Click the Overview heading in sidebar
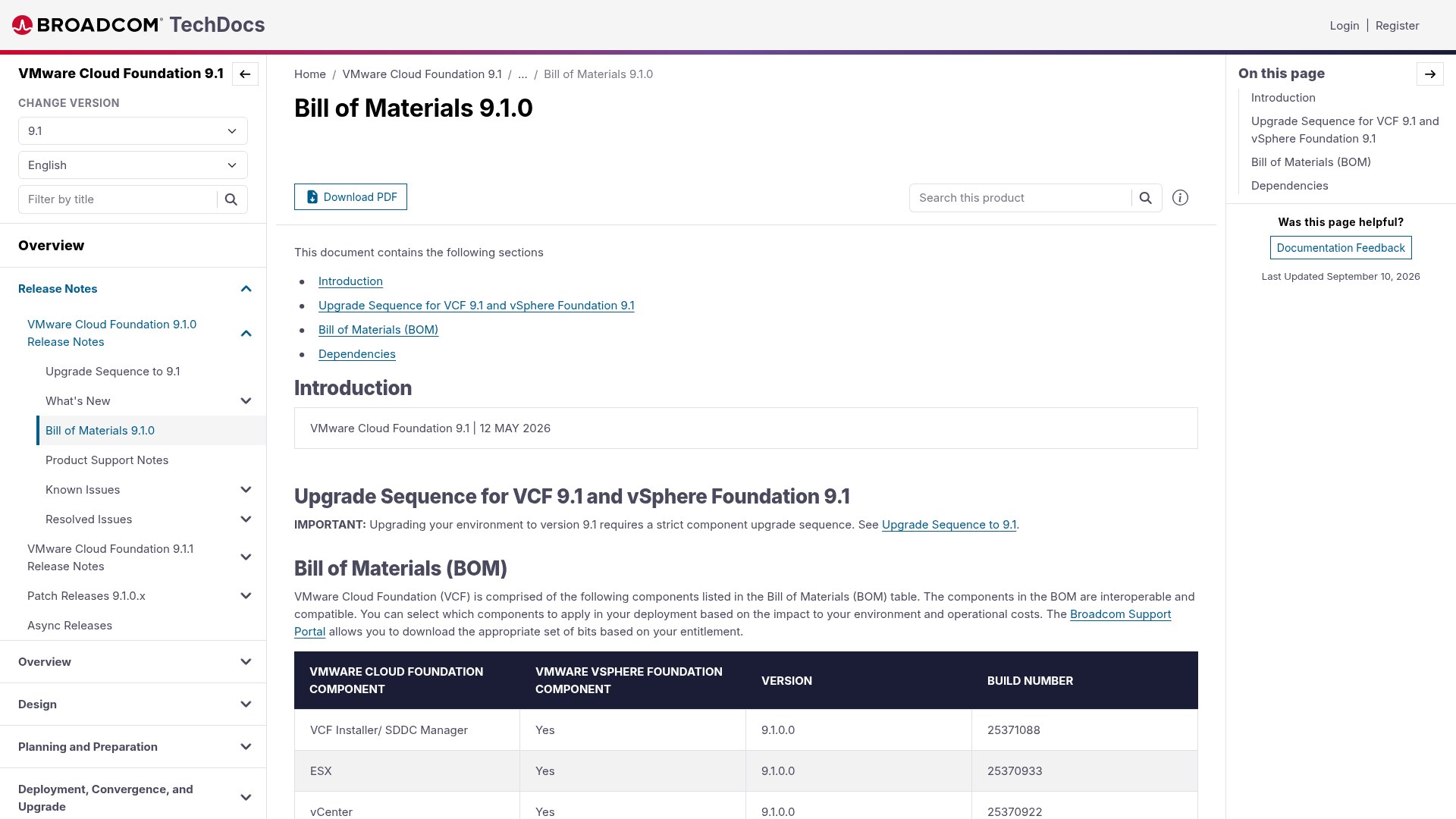This screenshot has width=1456, height=819. coord(52,246)
